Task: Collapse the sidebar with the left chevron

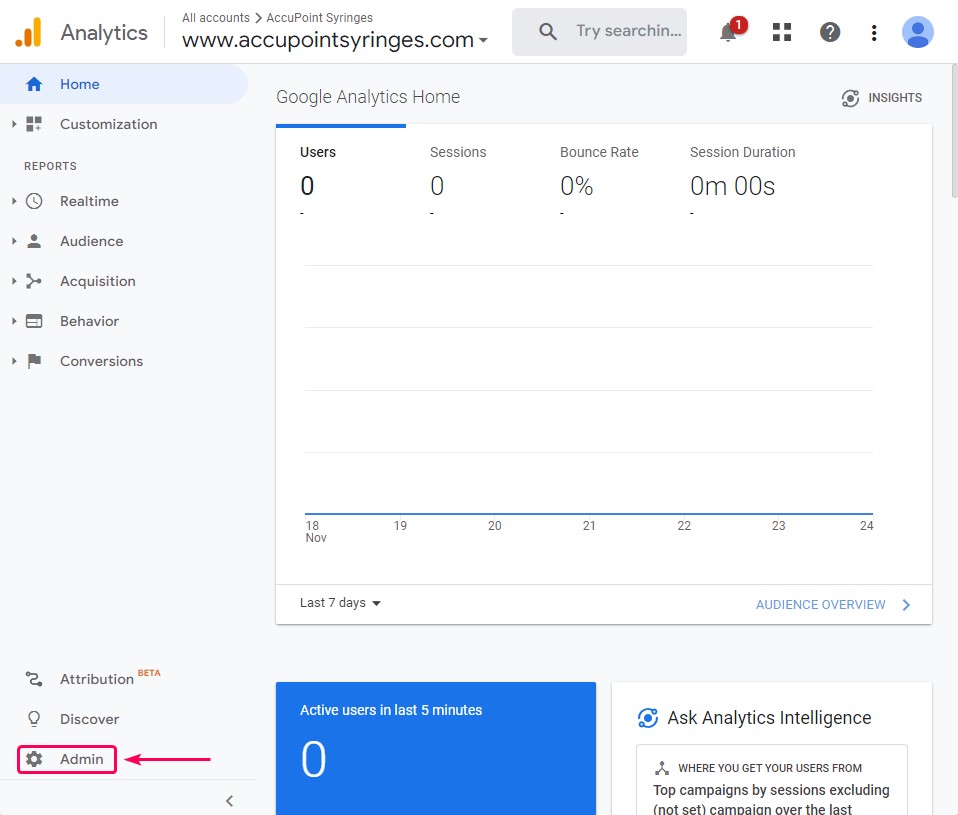Action: click(230, 801)
